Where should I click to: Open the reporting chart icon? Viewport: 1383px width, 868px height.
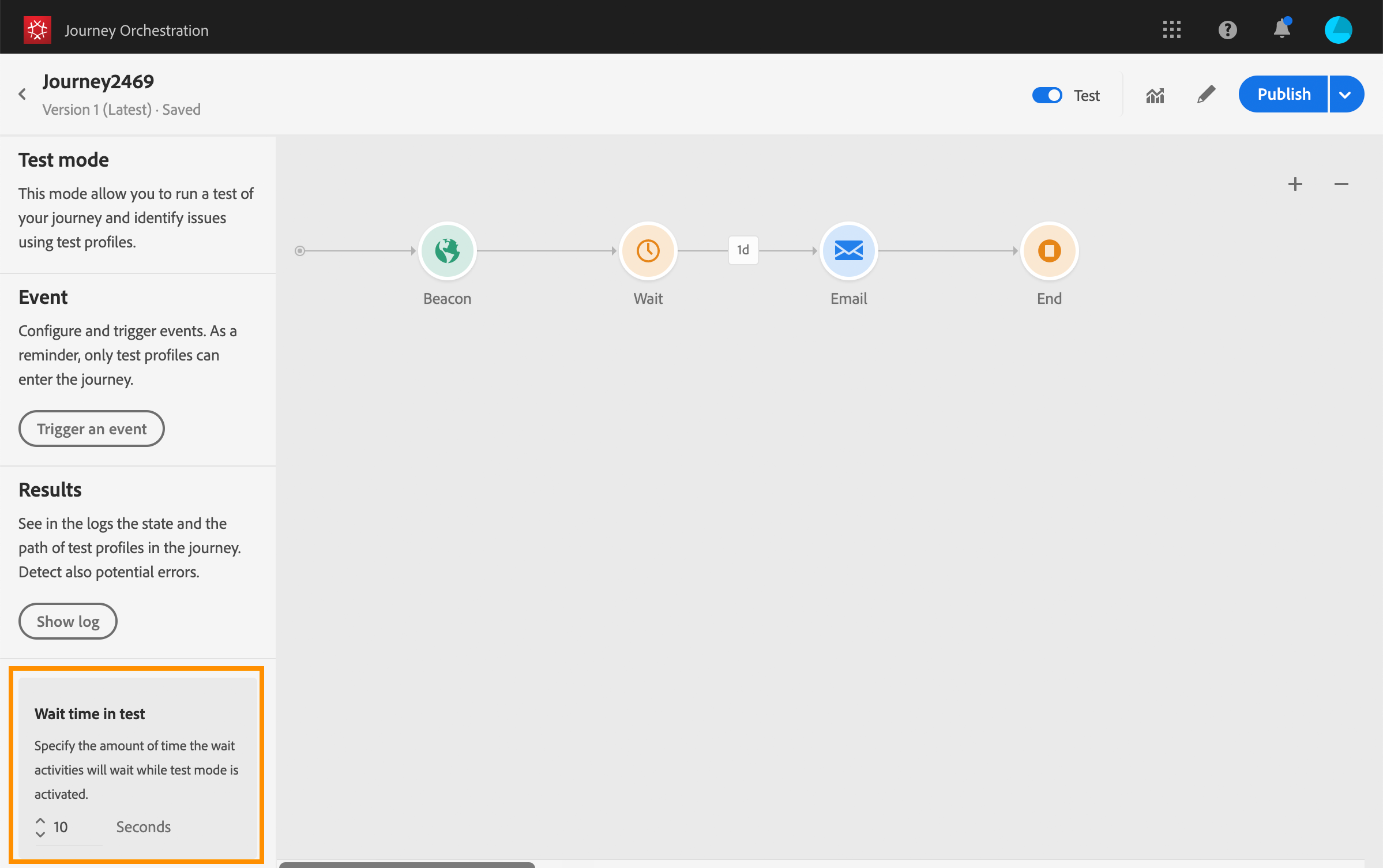(1155, 95)
